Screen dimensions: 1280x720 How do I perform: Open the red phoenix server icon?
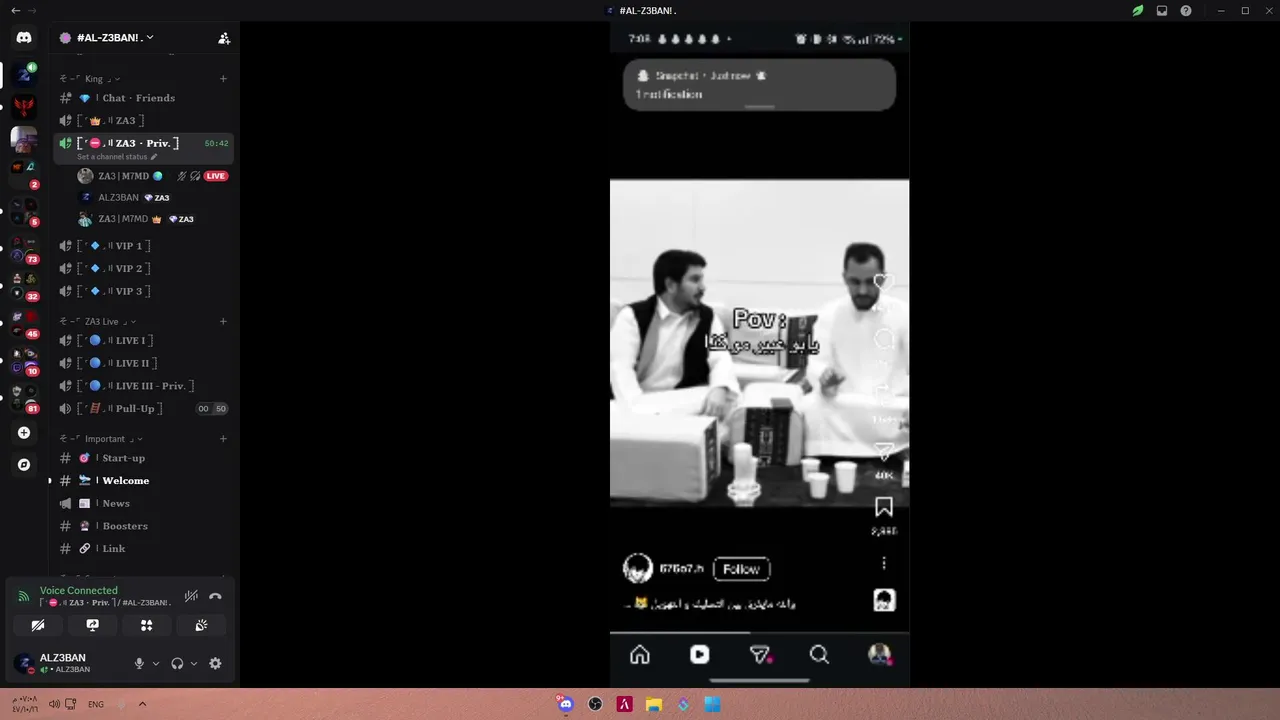coord(24,106)
